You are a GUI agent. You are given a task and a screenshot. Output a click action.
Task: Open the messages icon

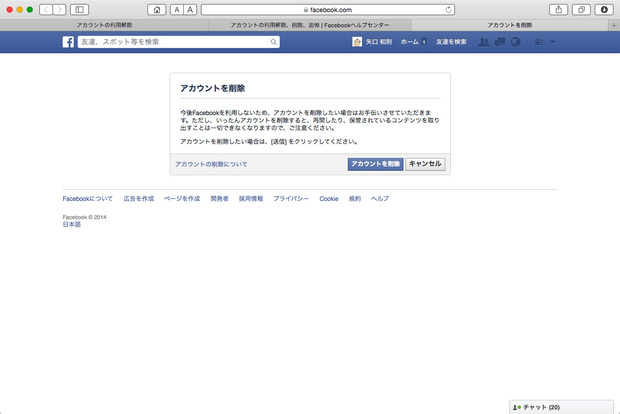click(500, 43)
